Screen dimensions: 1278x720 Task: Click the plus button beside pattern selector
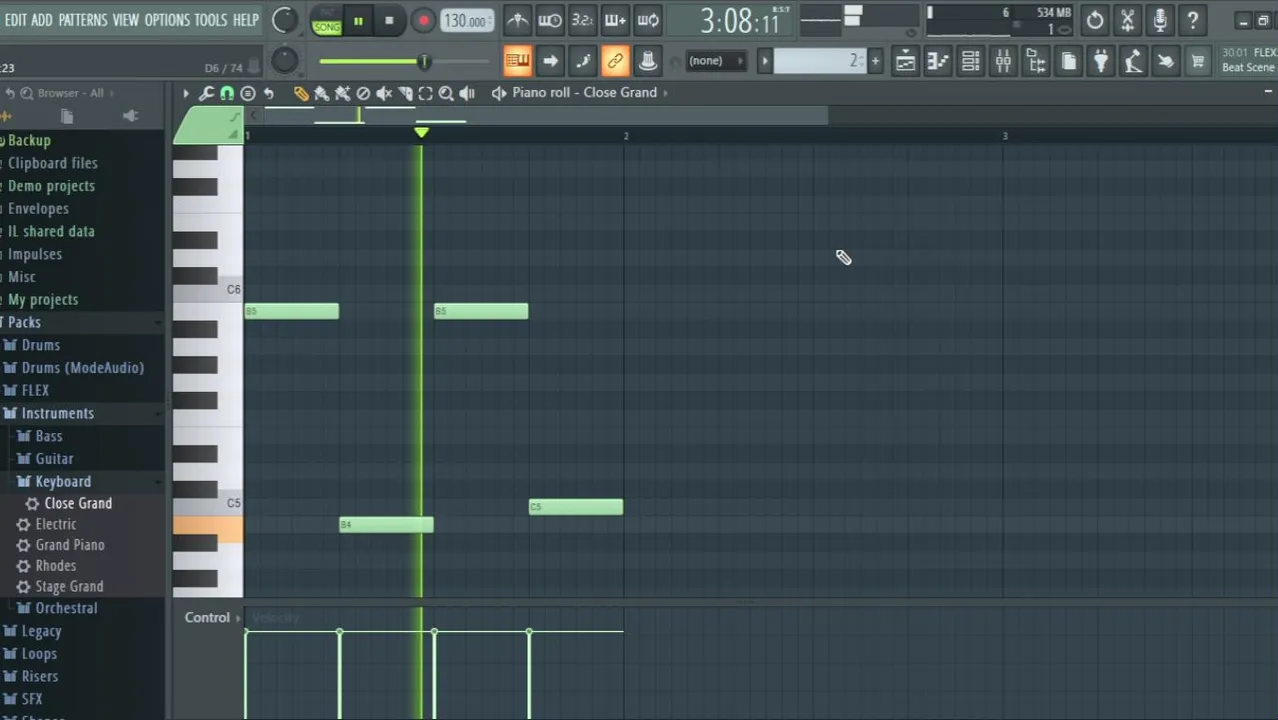[x=875, y=61]
